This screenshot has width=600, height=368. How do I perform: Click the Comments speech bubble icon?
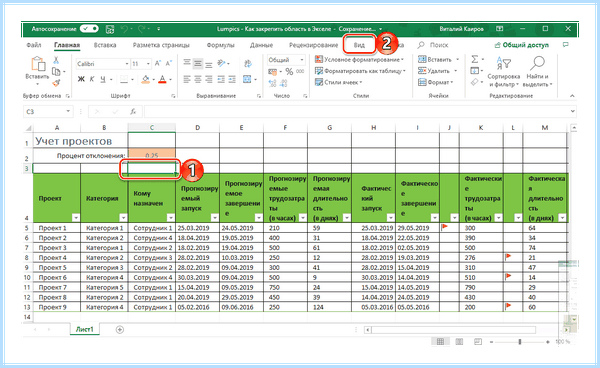[x=566, y=45]
